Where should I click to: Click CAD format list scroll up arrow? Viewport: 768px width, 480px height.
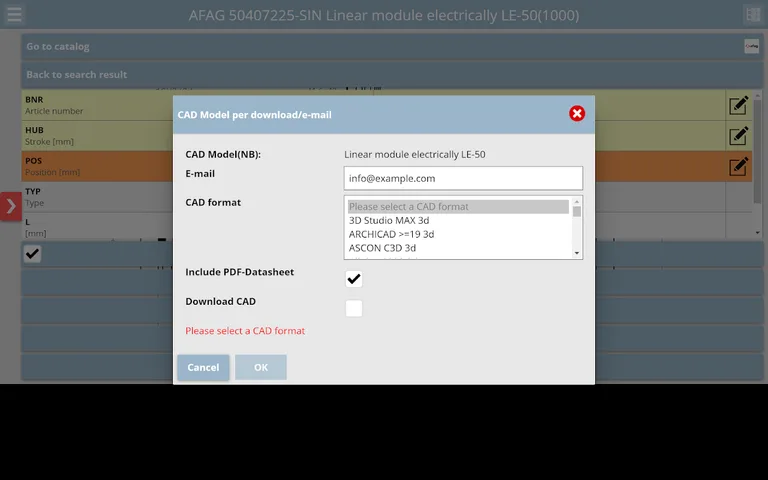576,201
